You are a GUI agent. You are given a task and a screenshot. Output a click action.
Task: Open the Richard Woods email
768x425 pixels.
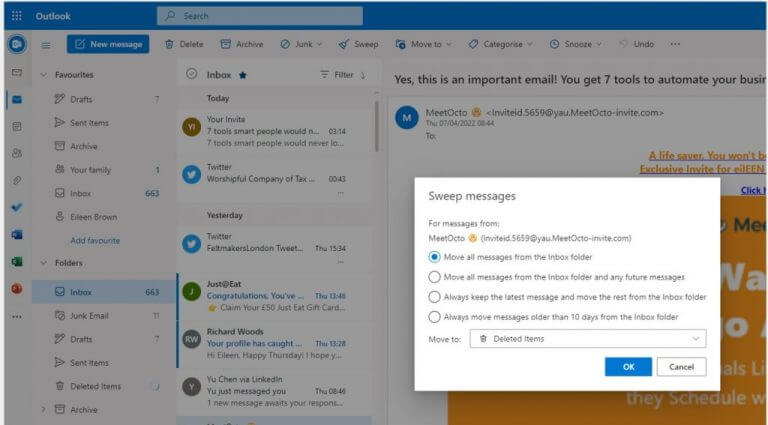(276, 344)
